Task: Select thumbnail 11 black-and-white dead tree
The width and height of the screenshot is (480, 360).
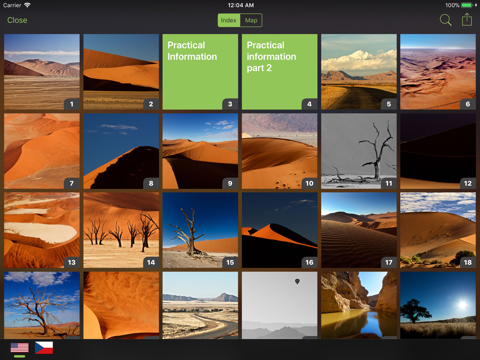Action: pyautogui.click(x=359, y=151)
